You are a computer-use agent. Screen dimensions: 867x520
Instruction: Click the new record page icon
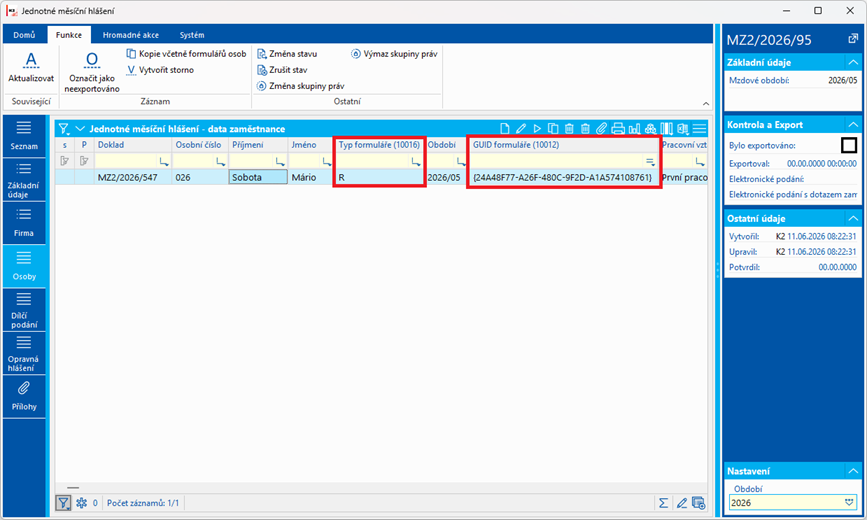click(x=504, y=129)
